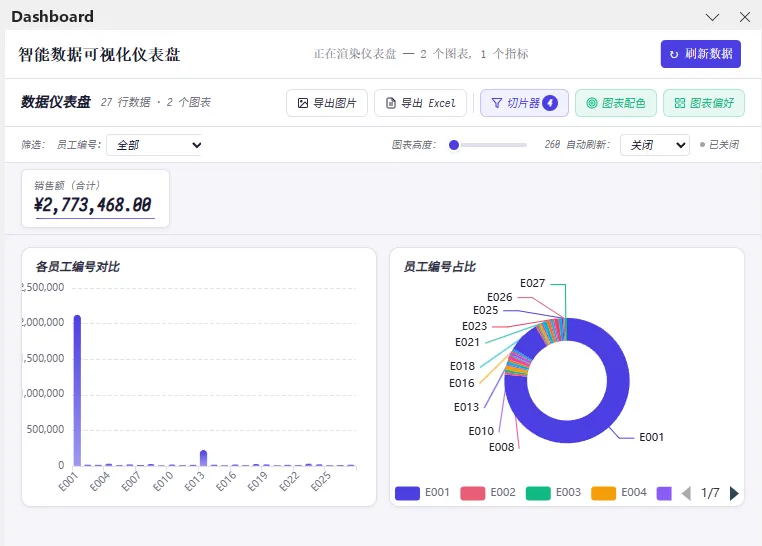The height and width of the screenshot is (546, 762).
Task: Click the E013 donut label
Action: 466,407
